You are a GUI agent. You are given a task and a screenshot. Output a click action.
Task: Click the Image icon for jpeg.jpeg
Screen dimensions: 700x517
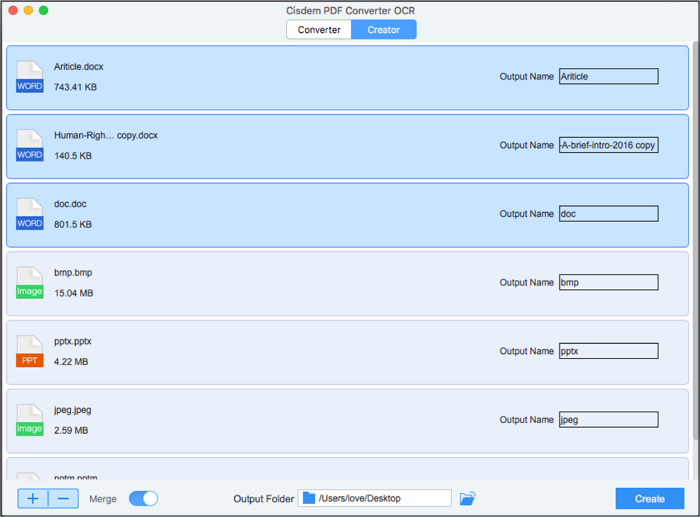pos(30,420)
